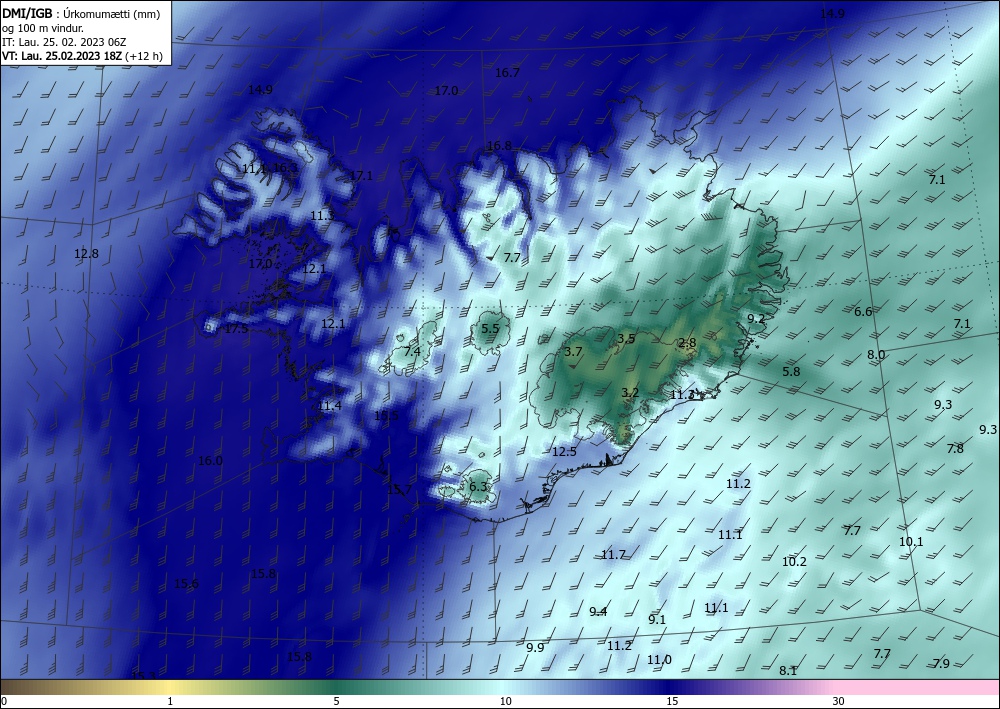Click the 17.1 value east of the Westfjords

click(361, 175)
